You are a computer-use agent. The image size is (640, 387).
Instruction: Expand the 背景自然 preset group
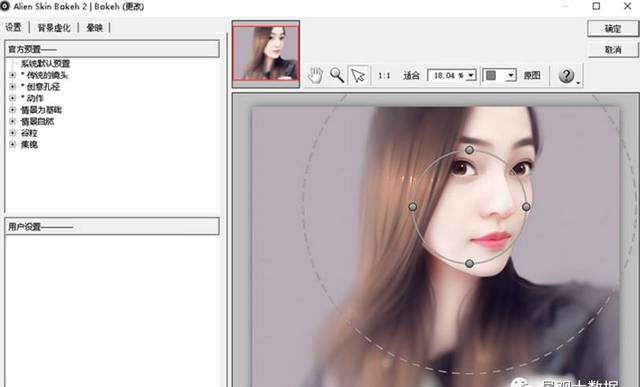pyautogui.click(x=12, y=121)
